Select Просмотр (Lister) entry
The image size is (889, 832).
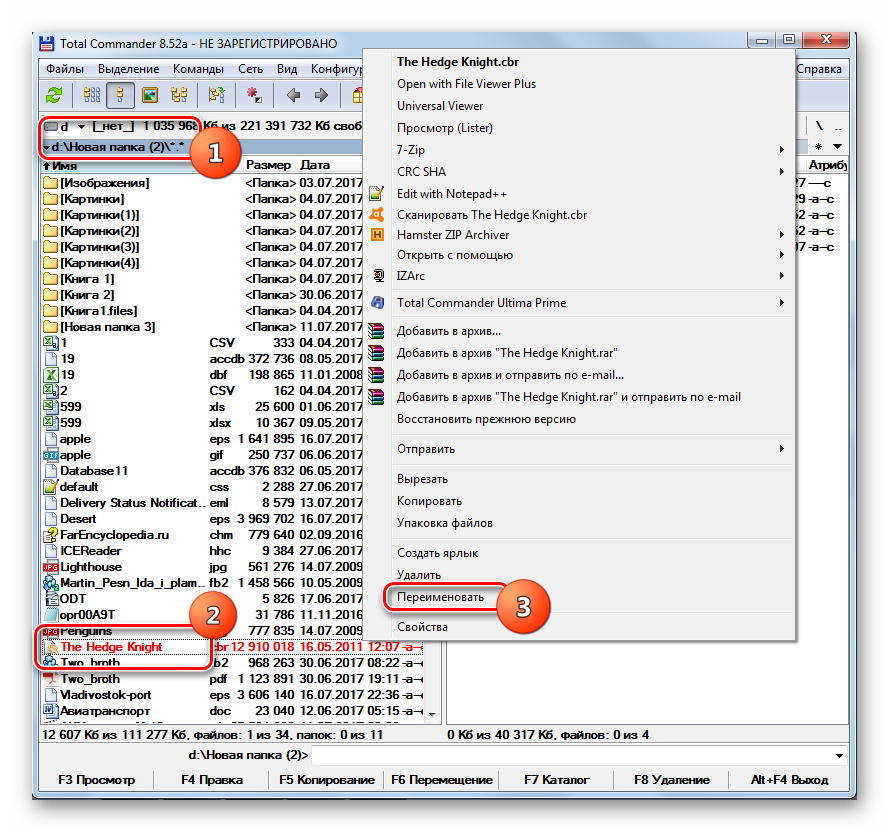point(444,128)
